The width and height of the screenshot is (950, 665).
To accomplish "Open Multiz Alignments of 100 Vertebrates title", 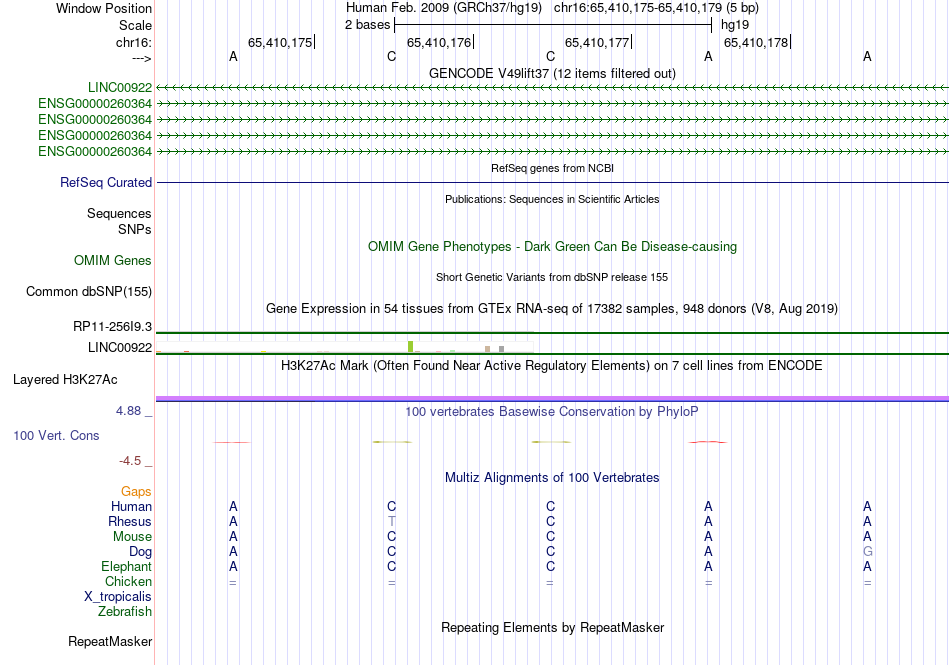I will pos(552,478).
